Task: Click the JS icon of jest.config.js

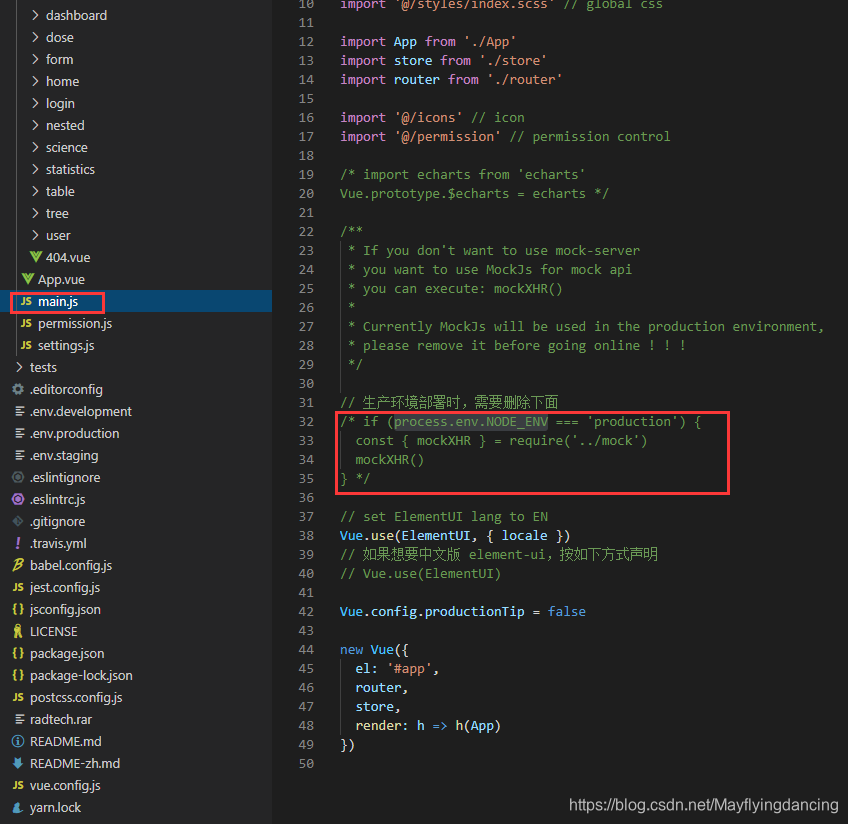Action: [x=18, y=587]
